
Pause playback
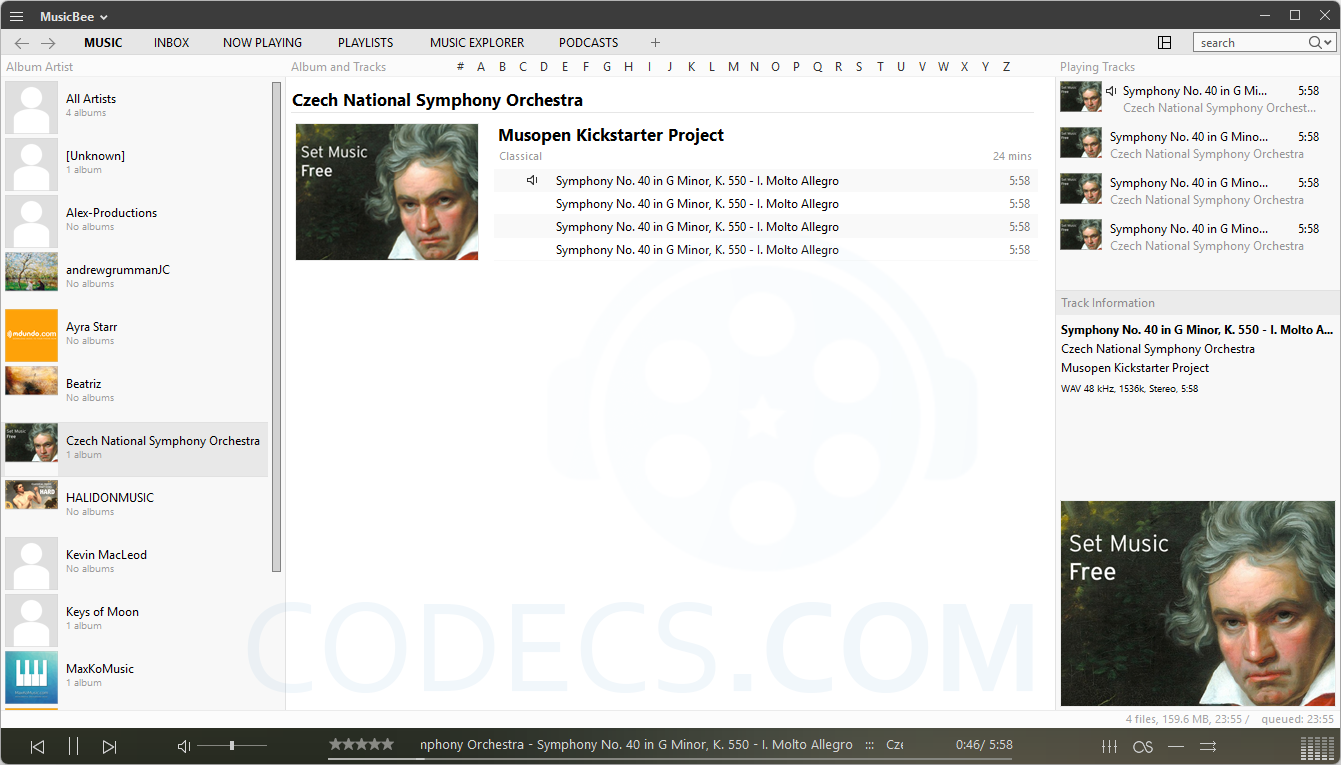[73, 746]
